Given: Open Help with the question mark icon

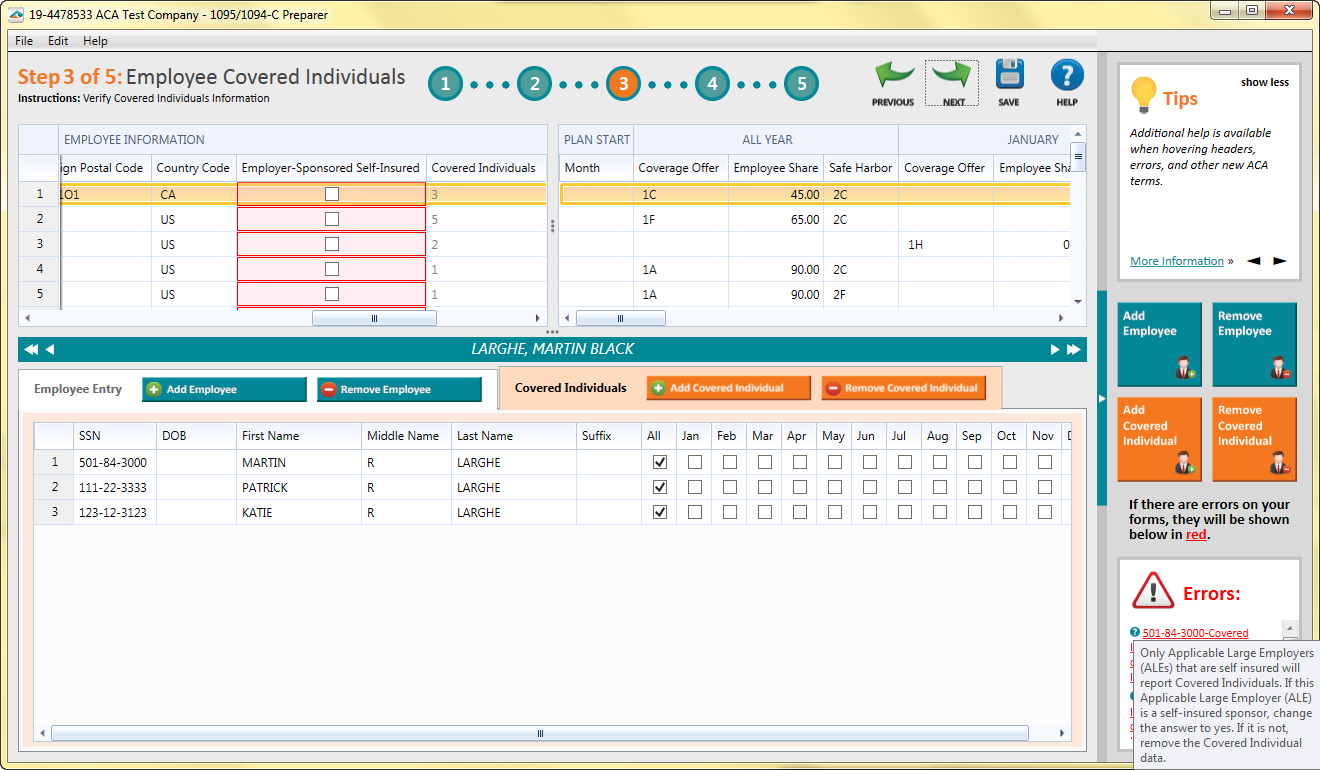Looking at the screenshot, I should (x=1066, y=76).
